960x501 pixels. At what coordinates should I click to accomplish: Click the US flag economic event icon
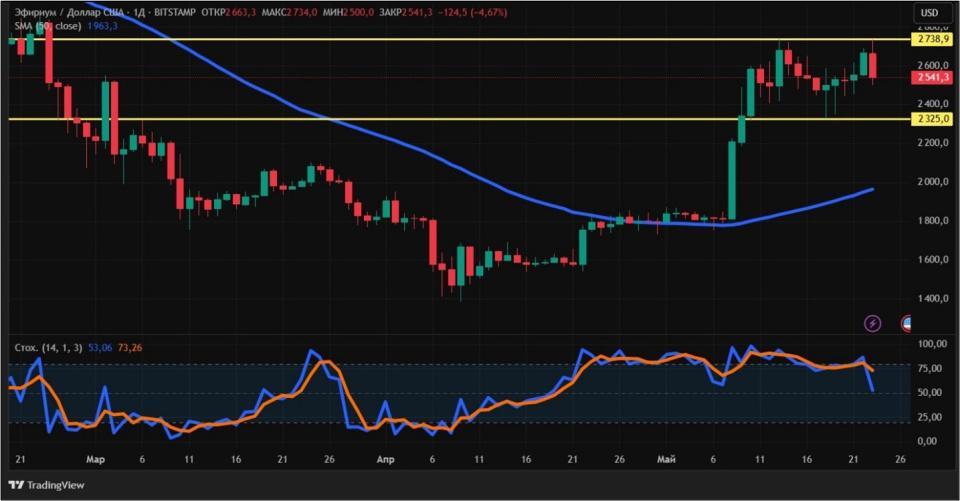click(906, 323)
